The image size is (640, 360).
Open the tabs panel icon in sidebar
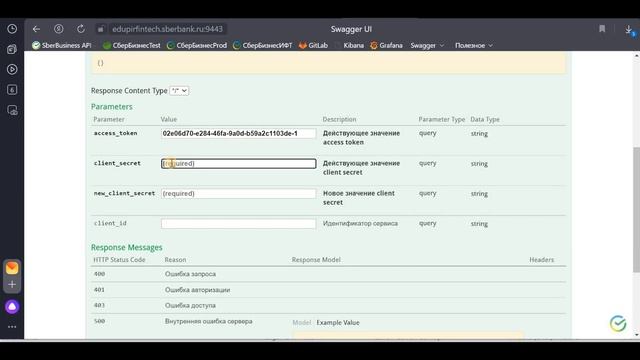[x=12, y=49]
